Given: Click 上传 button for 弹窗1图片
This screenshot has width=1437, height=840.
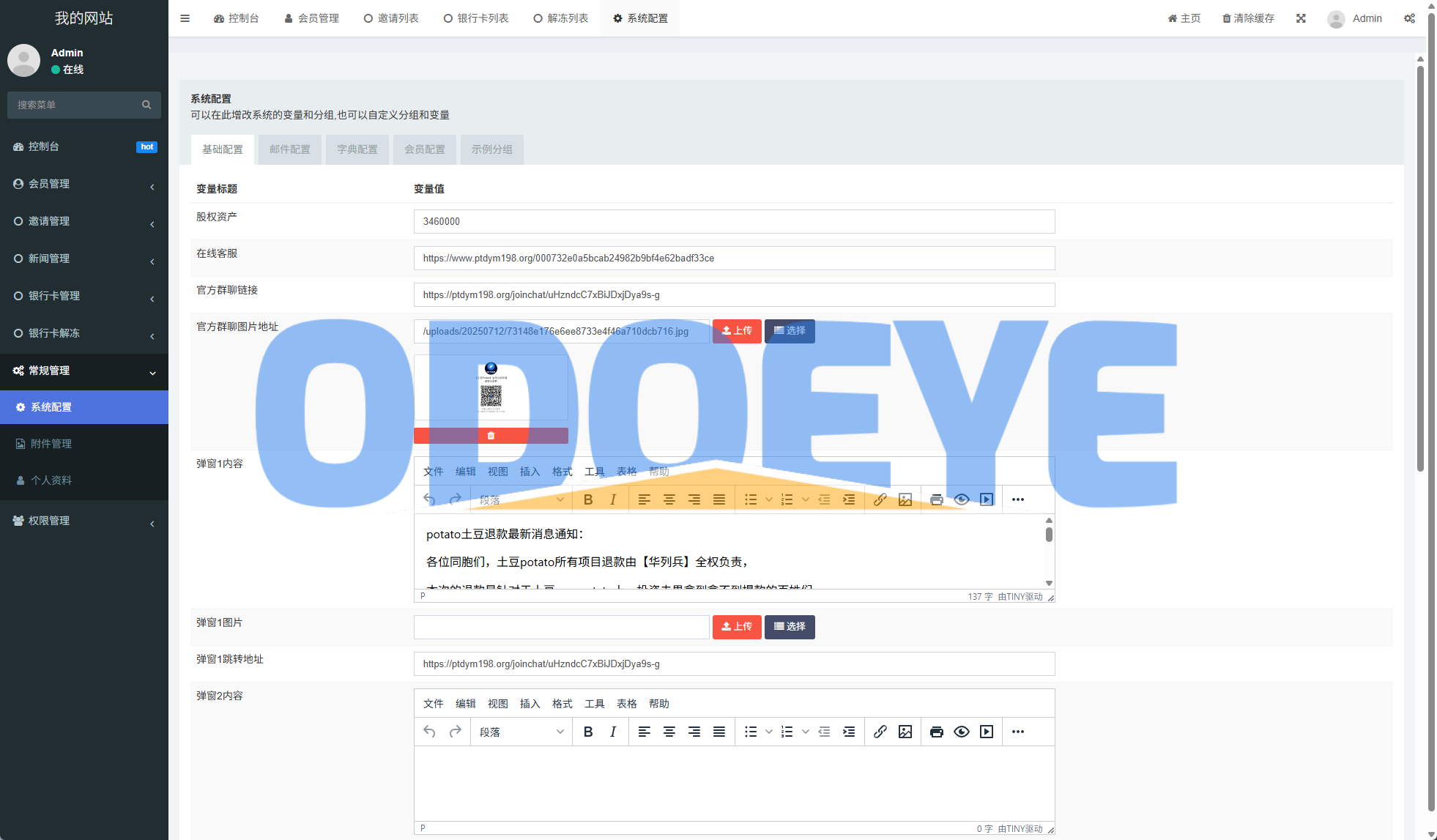Looking at the screenshot, I should [x=737, y=627].
